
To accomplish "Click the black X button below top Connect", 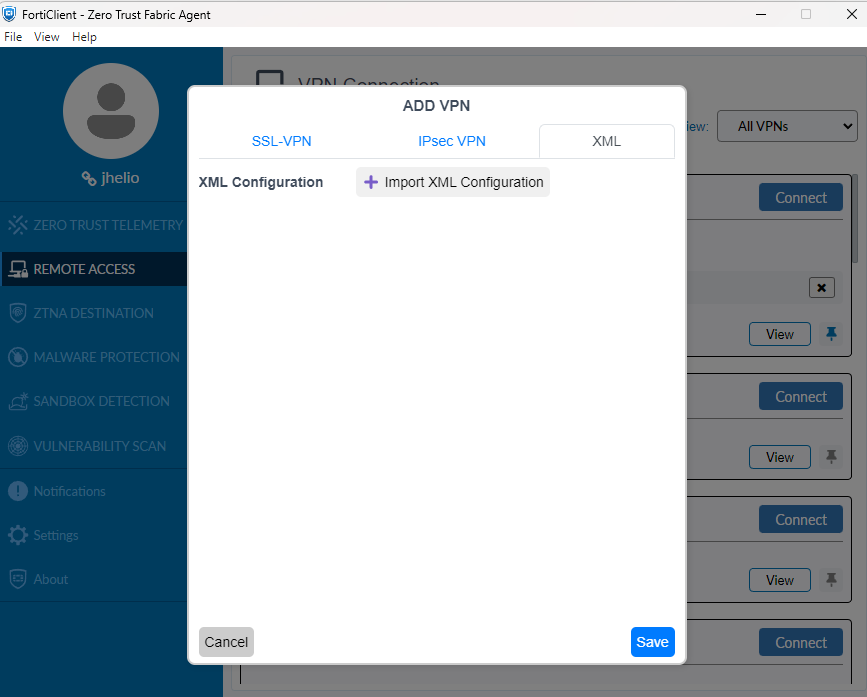I will pos(822,287).
